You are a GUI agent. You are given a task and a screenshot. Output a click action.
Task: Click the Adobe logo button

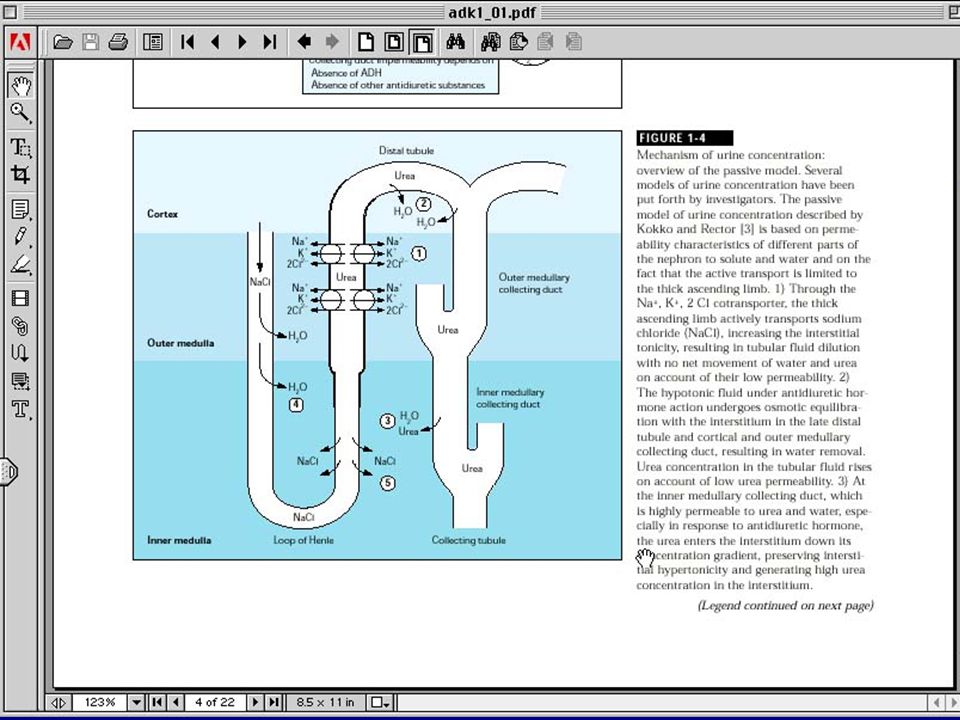click(20, 42)
